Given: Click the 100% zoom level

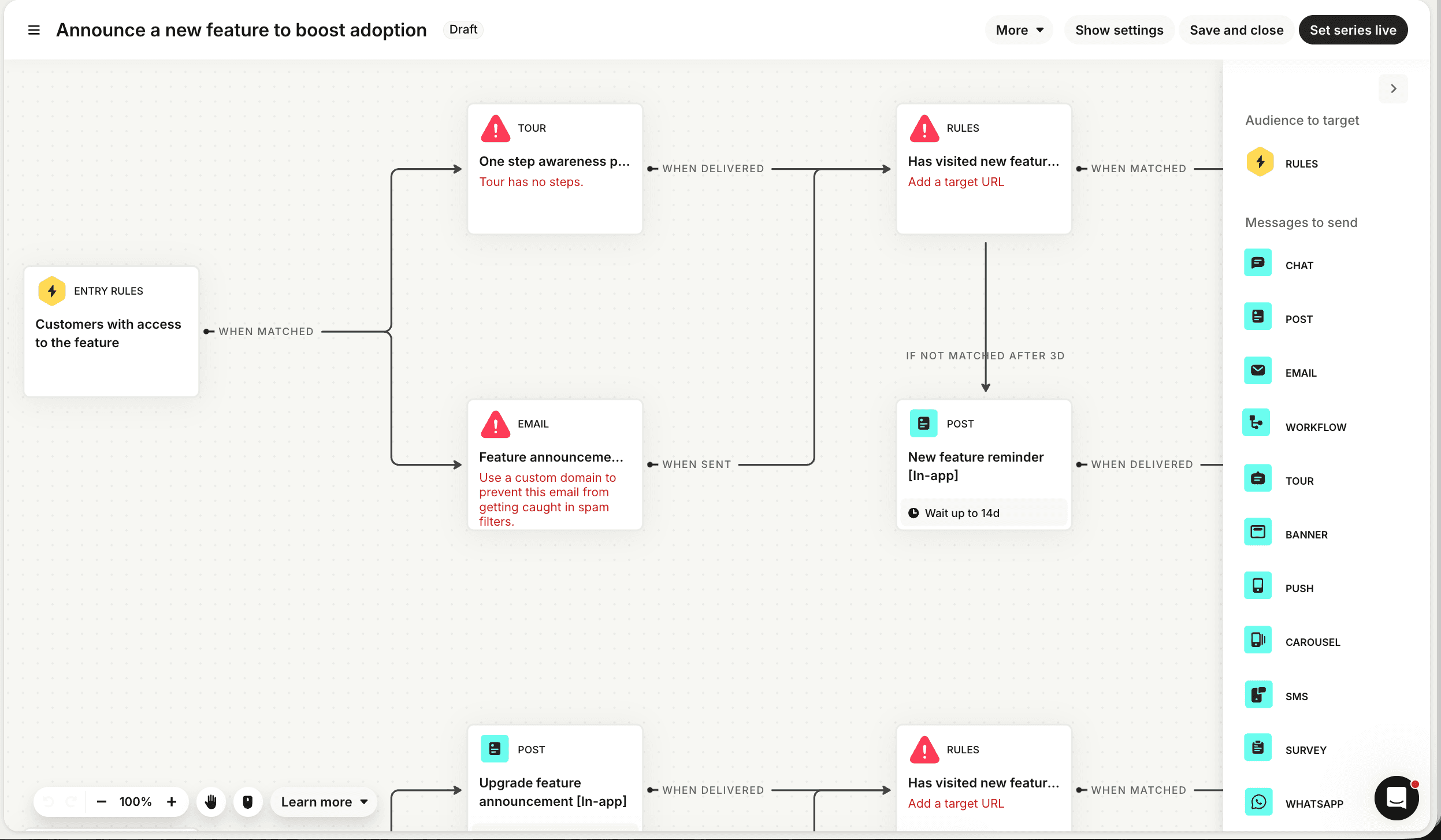Looking at the screenshot, I should 136,802.
